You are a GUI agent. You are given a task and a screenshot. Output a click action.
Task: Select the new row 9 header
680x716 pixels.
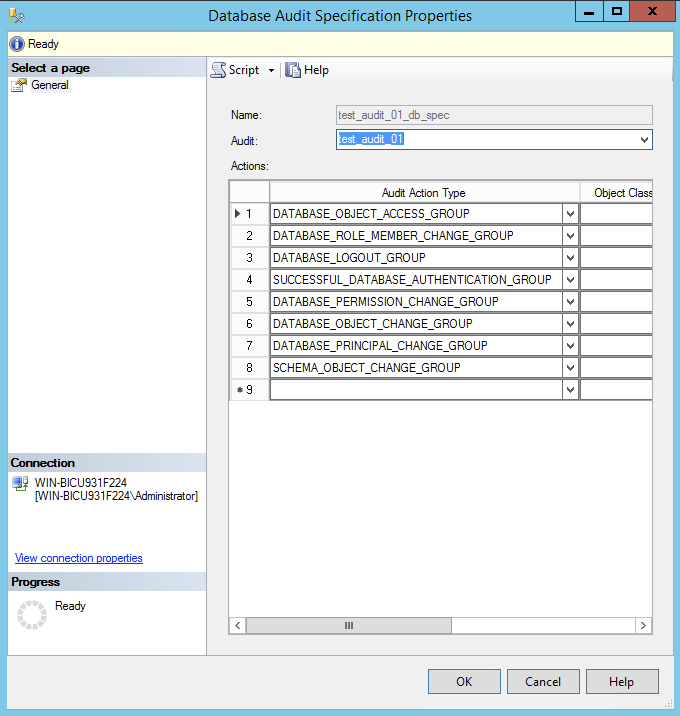[249, 390]
